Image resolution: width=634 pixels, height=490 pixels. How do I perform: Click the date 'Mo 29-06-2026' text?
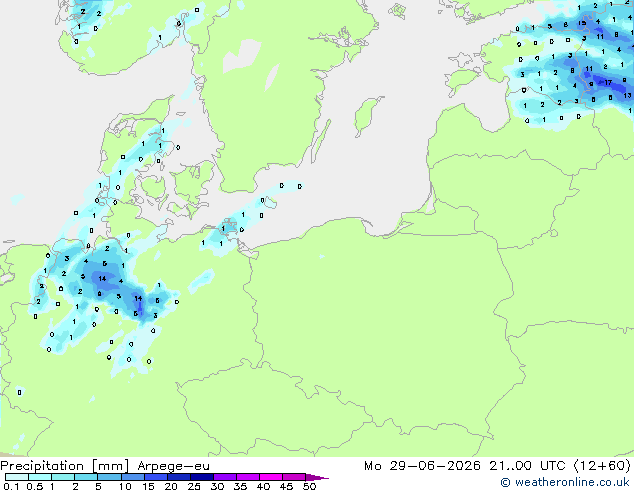pyautogui.click(x=422, y=466)
